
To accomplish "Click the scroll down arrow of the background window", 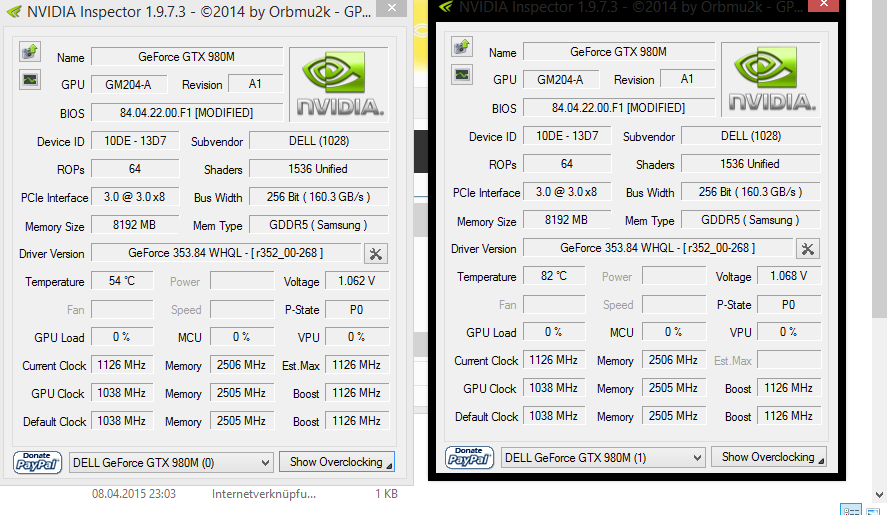I will (x=879, y=495).
